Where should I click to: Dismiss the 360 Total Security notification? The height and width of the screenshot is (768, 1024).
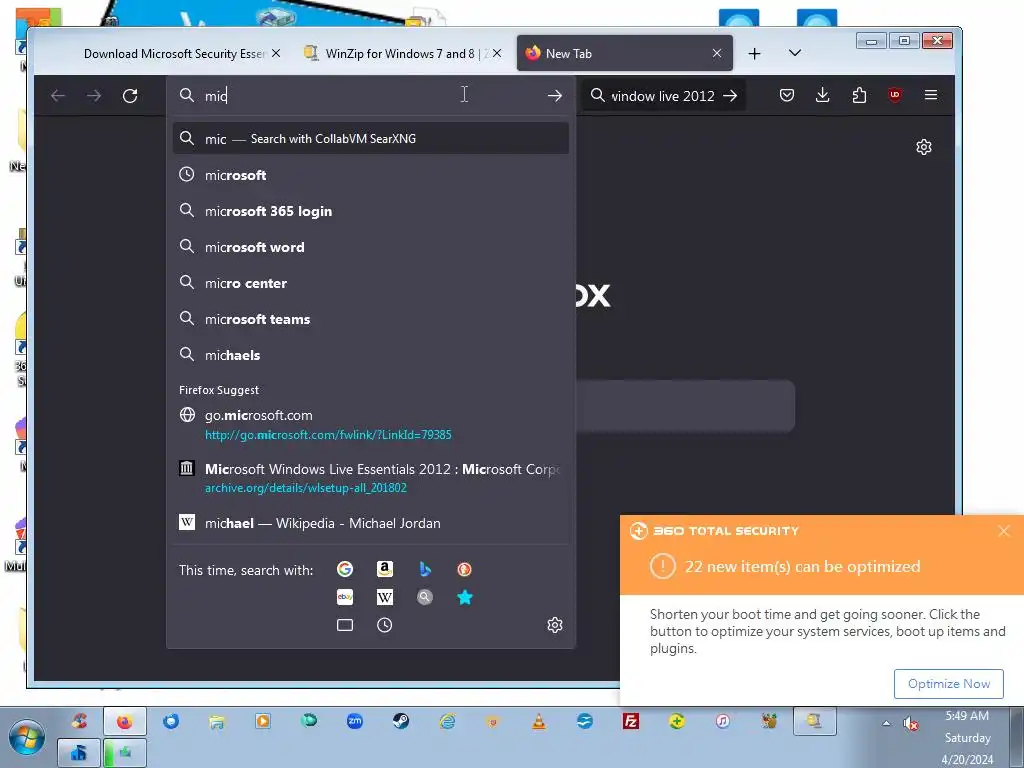1004,531
